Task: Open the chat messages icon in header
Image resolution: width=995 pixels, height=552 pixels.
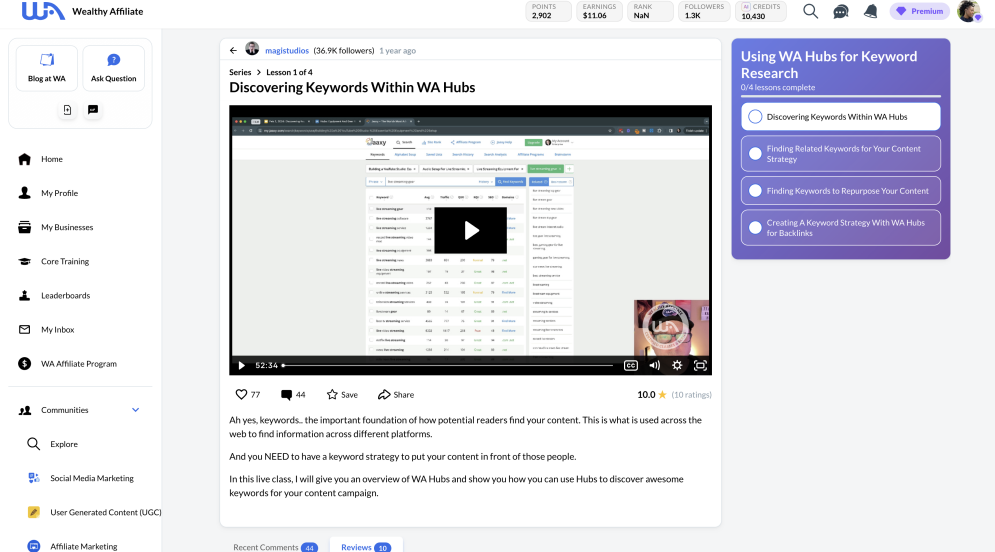Action: pyautogui.click(x=841, y=11)
